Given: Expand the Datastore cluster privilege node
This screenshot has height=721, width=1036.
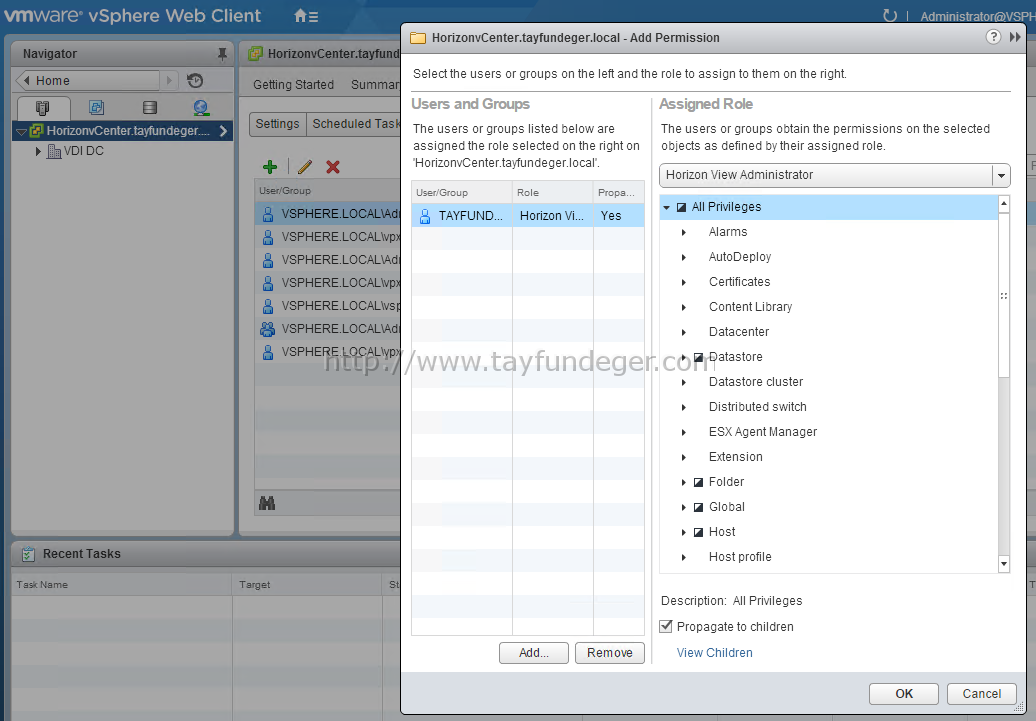Looking at the screenshot, I should [684, 383].
